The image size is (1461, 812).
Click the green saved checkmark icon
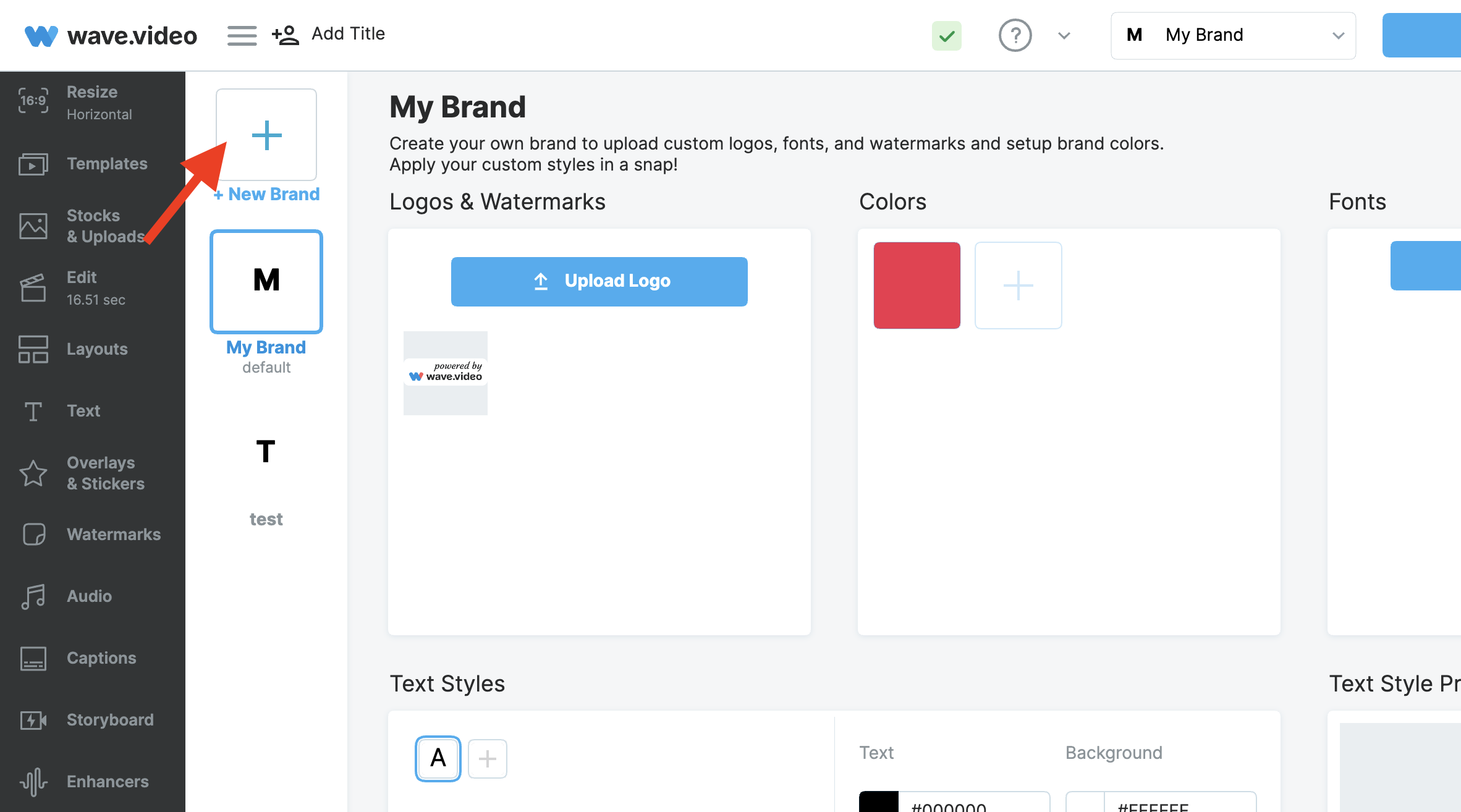click(x=947, y=36)
